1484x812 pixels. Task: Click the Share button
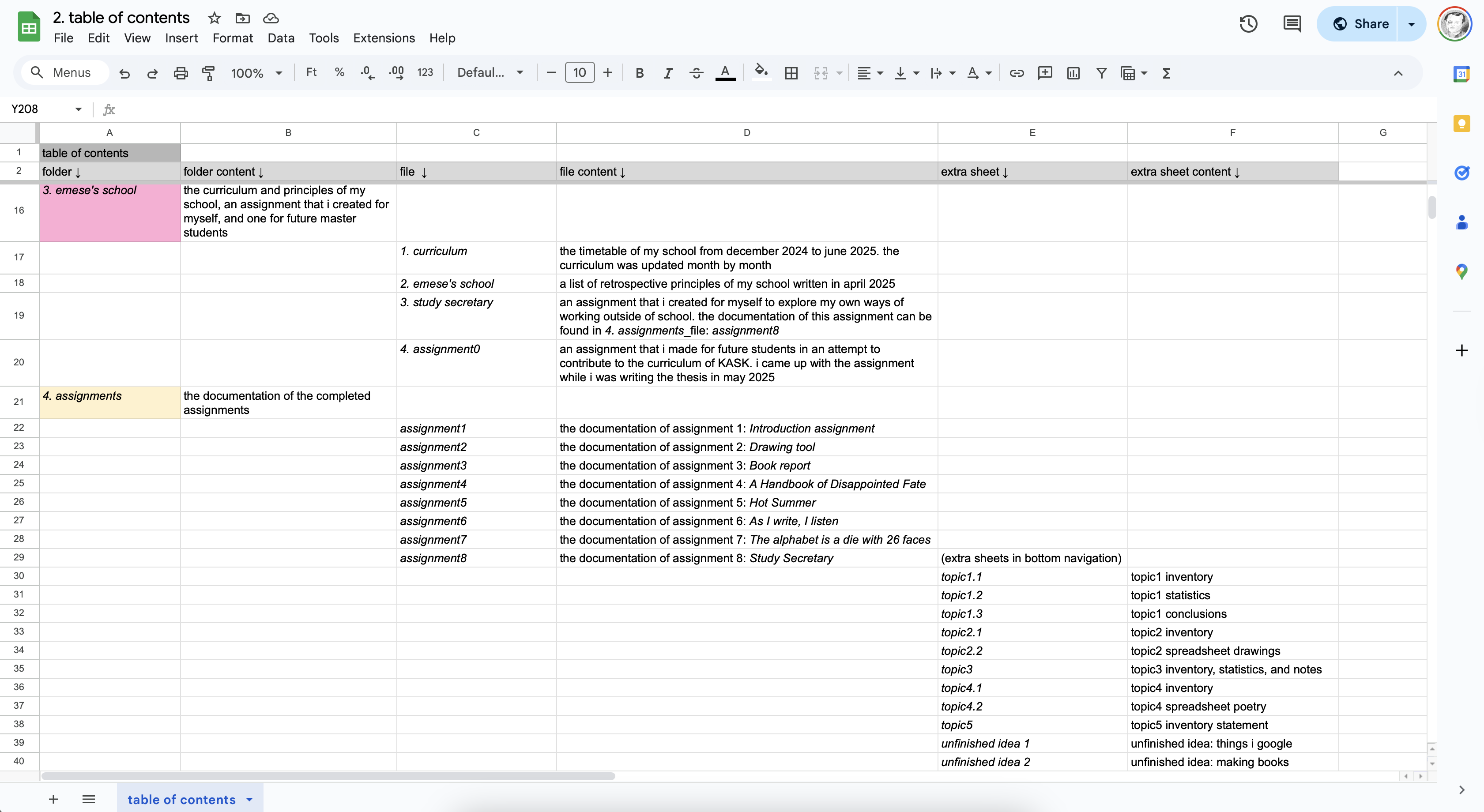coord(1360,24)
